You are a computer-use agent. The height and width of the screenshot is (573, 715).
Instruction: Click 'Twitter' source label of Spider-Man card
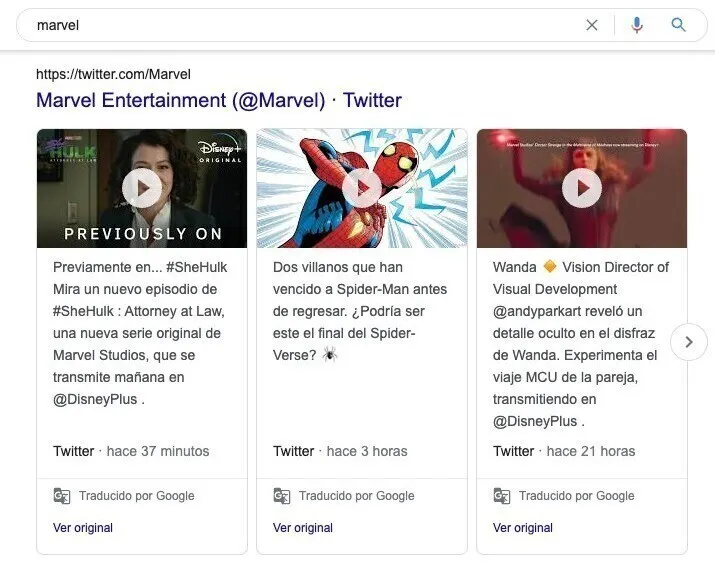tap(293, 451)
